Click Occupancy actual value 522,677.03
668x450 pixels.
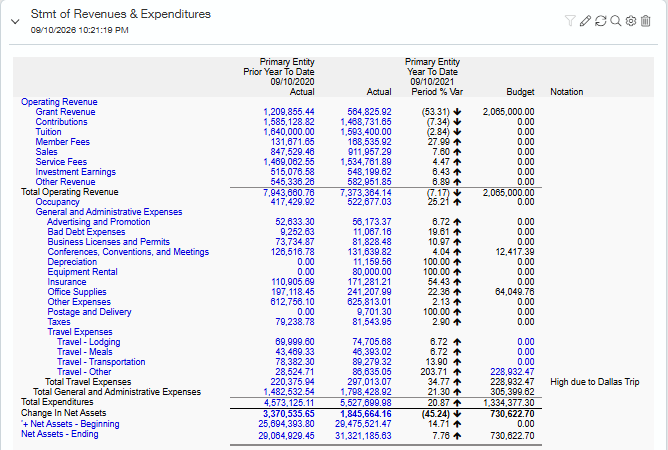369,202
